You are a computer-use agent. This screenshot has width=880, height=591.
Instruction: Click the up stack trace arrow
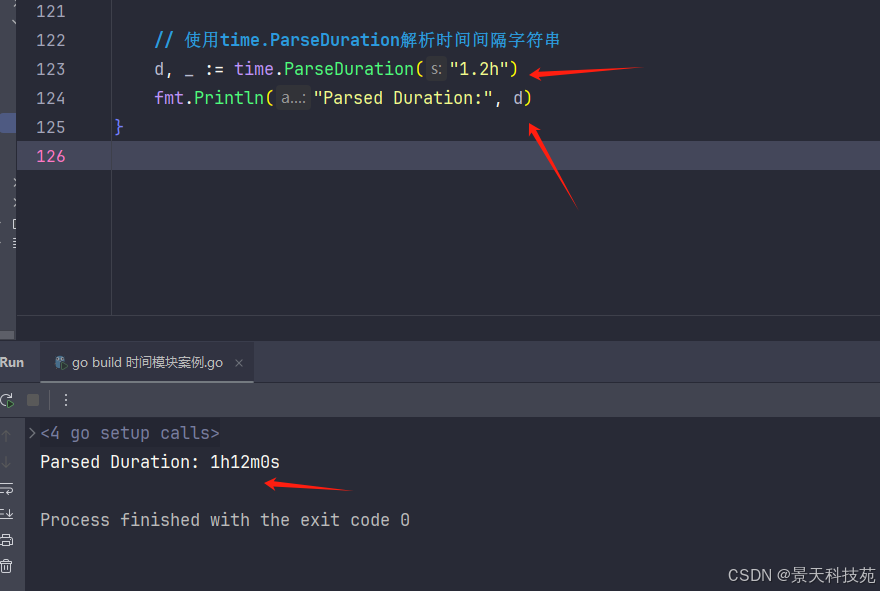click(7, 436)
